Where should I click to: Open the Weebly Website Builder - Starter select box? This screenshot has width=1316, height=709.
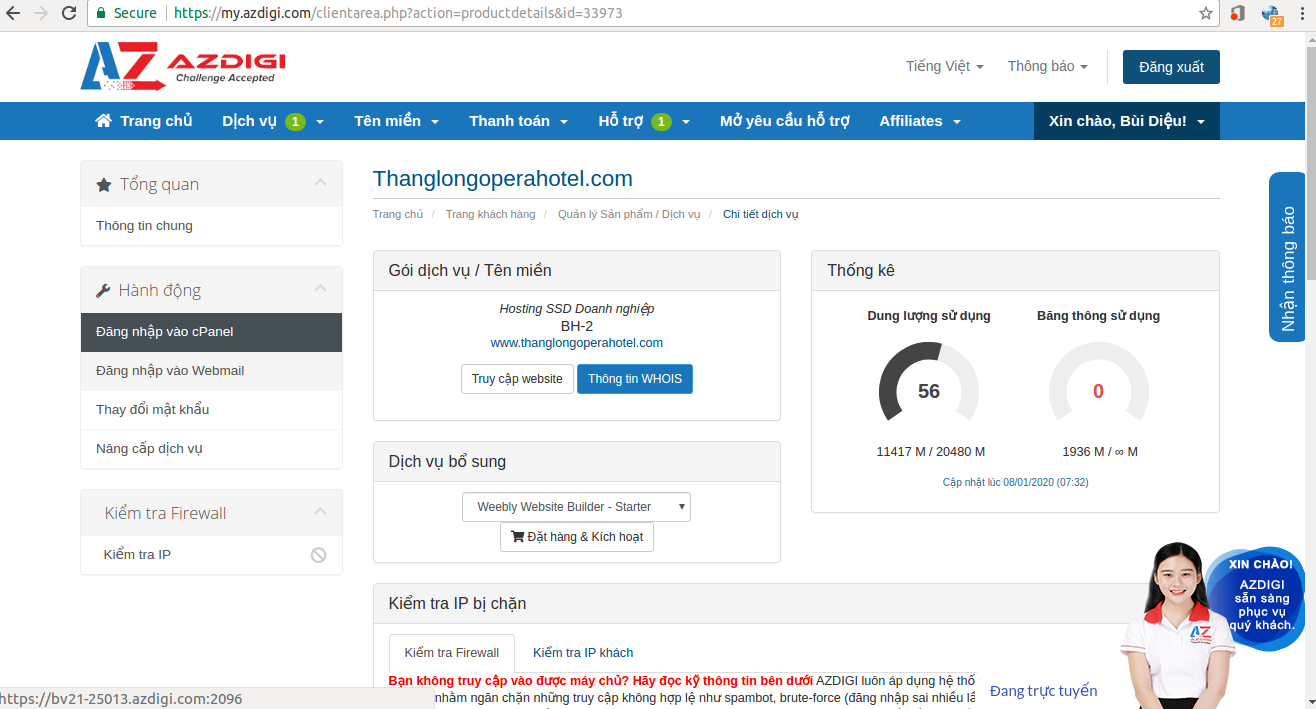pyautogui.click(x=576, y=507)
